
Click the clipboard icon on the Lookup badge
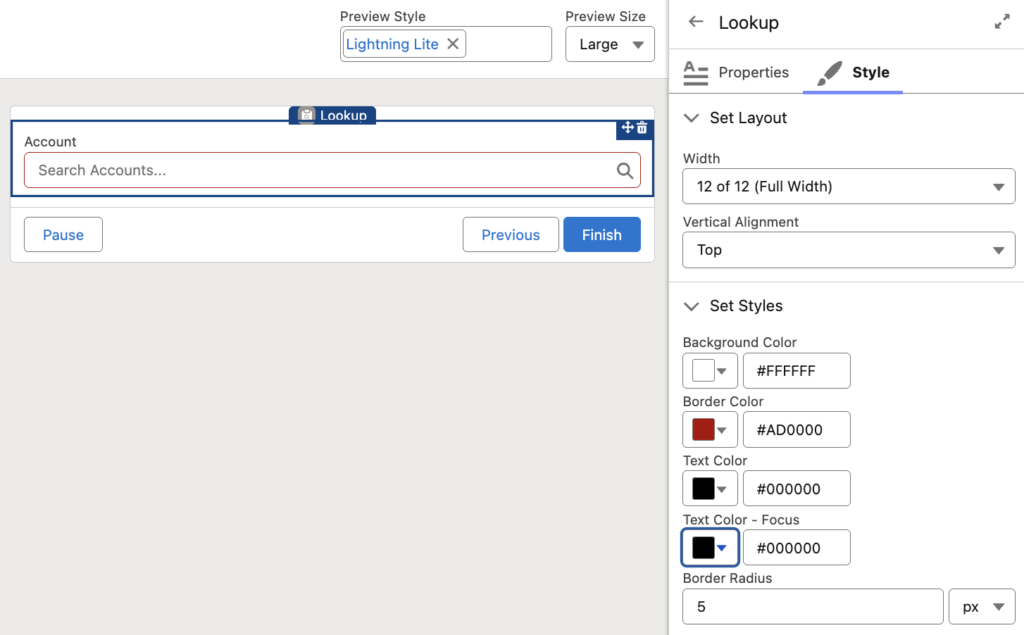coord(306,115)
